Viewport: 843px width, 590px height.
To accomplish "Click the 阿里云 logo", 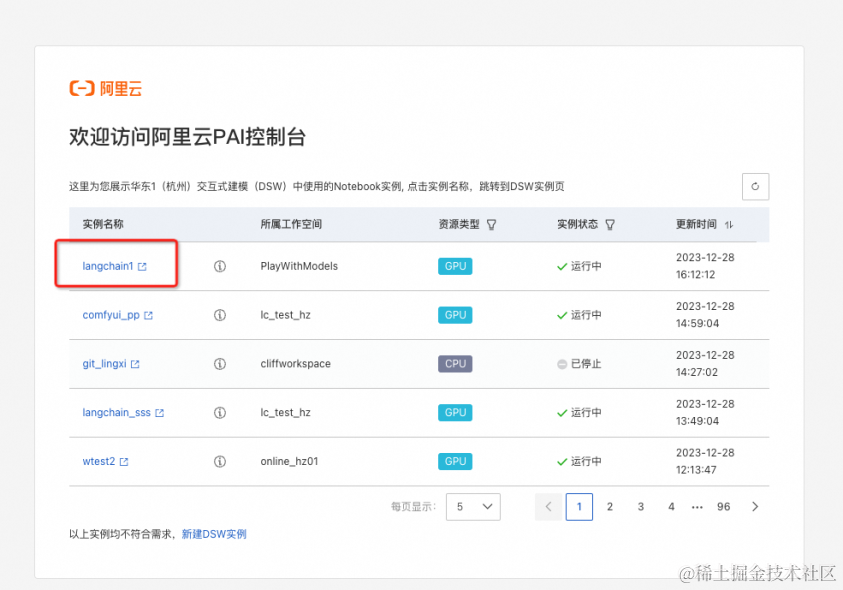I will pyautogui.click(x=106, y=88).
